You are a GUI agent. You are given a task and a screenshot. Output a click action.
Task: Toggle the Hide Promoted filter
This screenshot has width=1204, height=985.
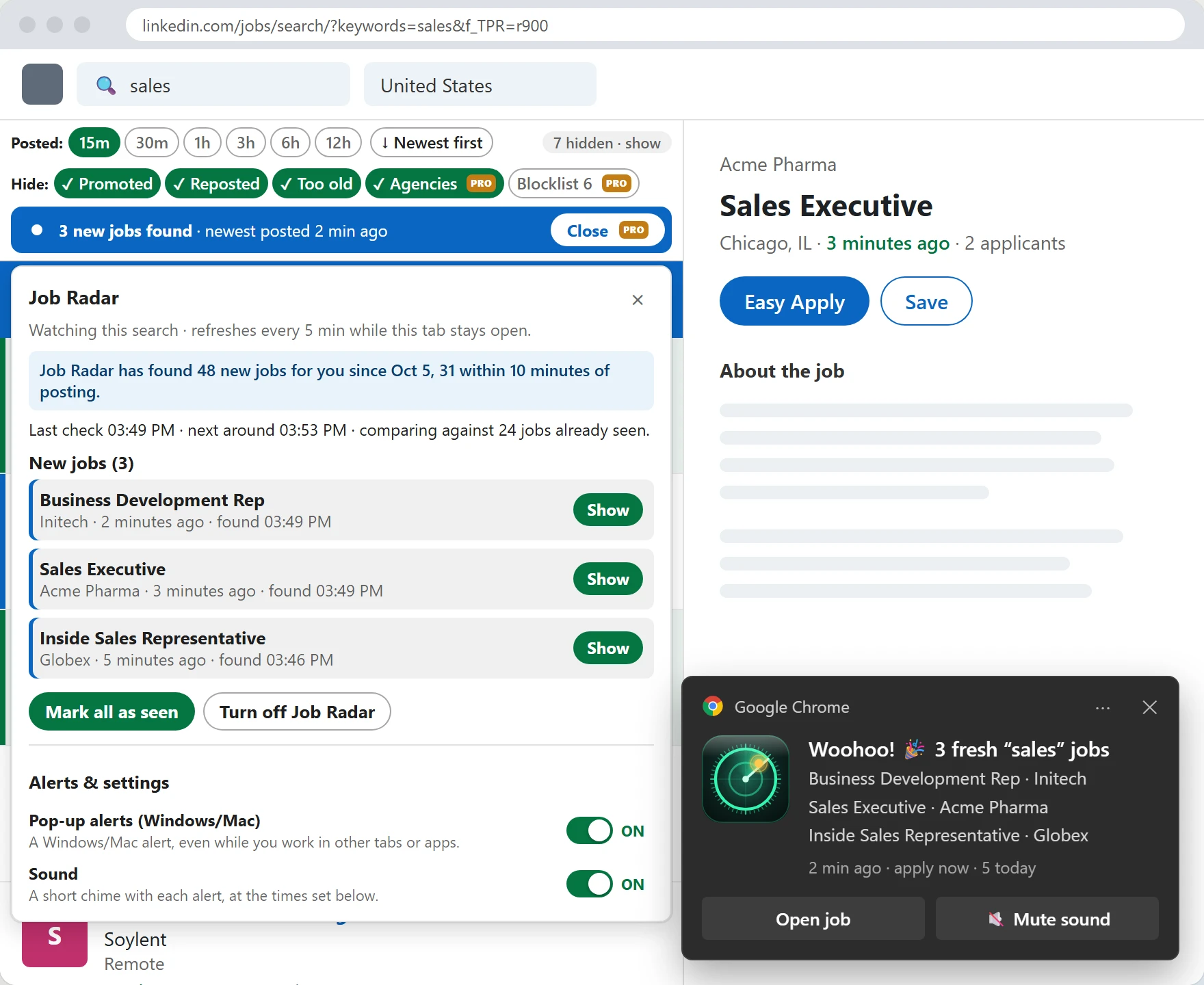click(x=107, y=183)
